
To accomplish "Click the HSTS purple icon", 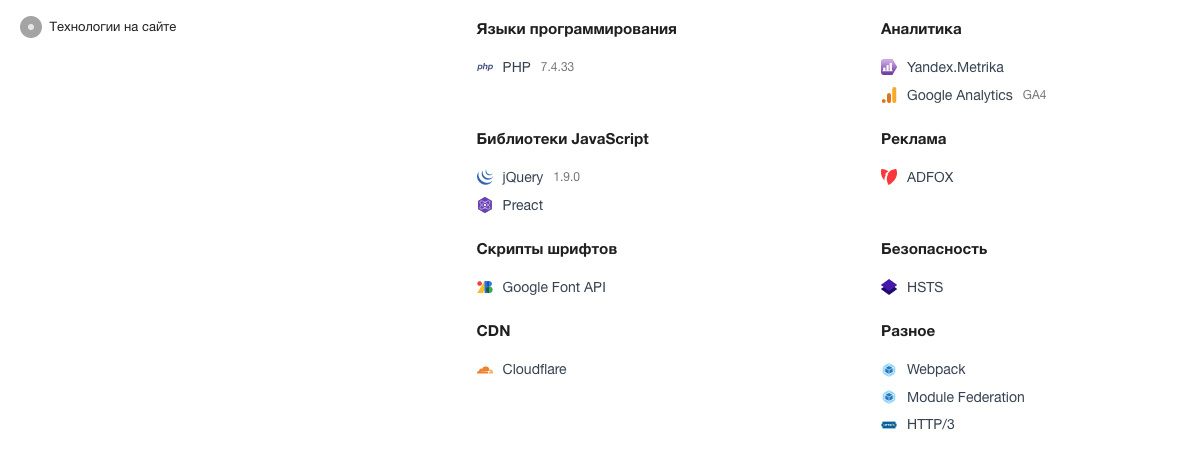I will click(889, 287).
